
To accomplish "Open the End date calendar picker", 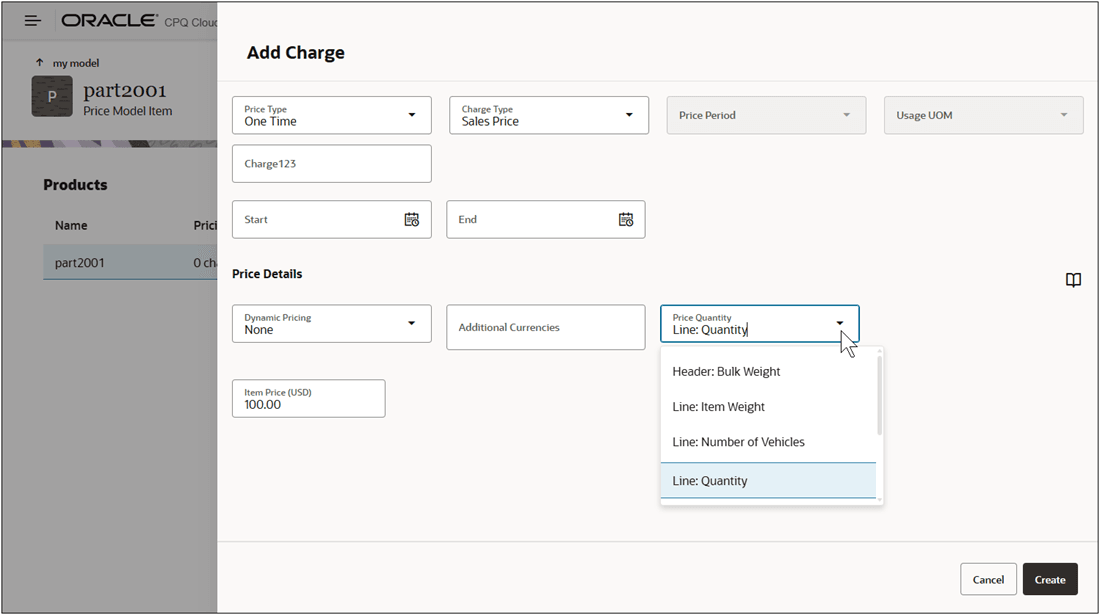I will pos(626,220).
